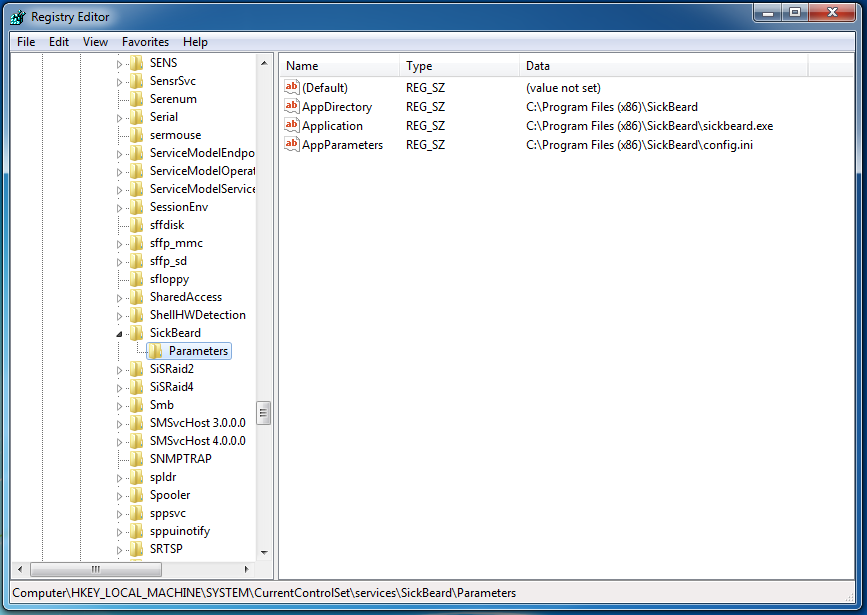The width and height of the screenshot is (867, 615).
Task: Expand the spldr key
Action: point(119,478)
